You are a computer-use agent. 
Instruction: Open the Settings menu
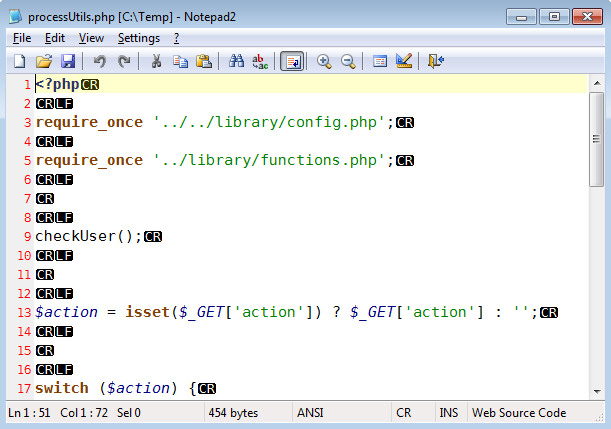pyautogui.click(x=139, y=38)
